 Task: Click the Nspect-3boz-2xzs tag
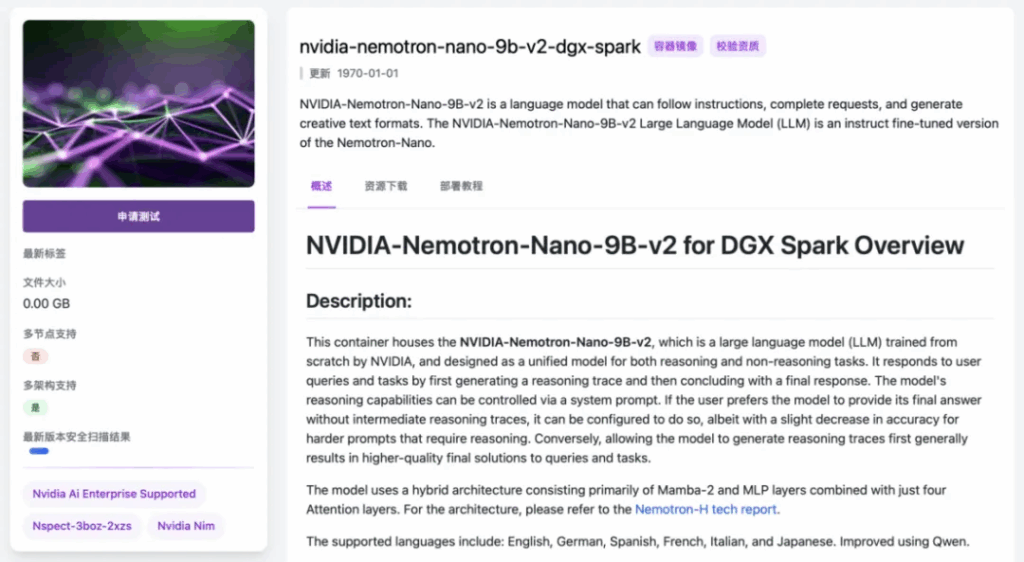click(82, 526)
